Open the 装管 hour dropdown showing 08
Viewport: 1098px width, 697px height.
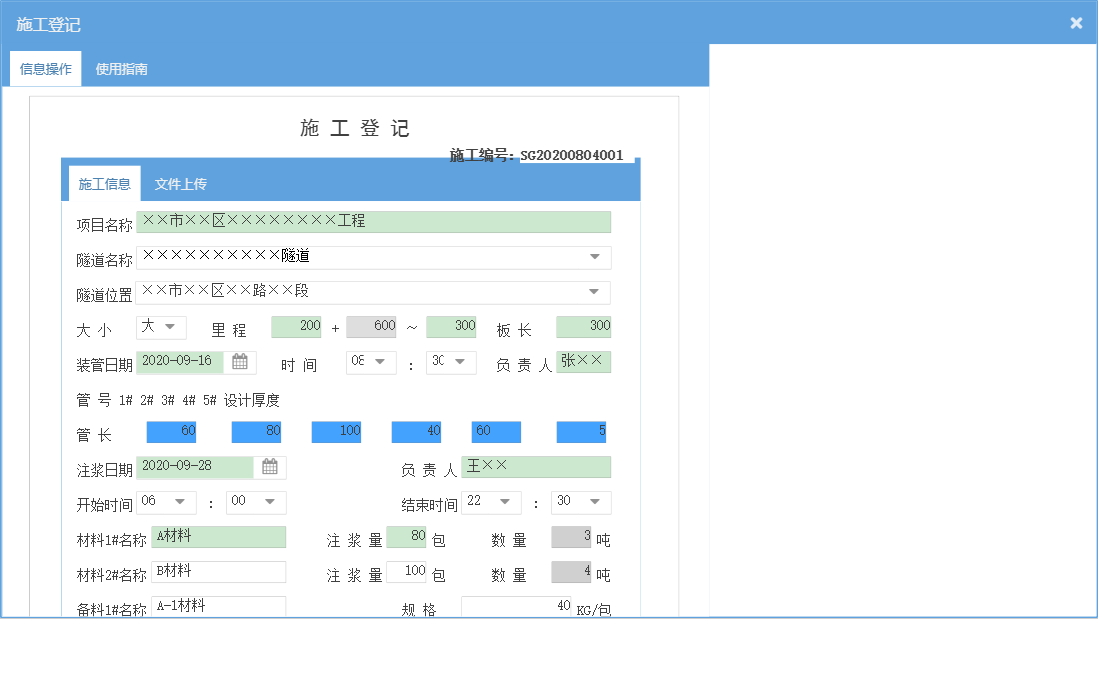[371, 362]
